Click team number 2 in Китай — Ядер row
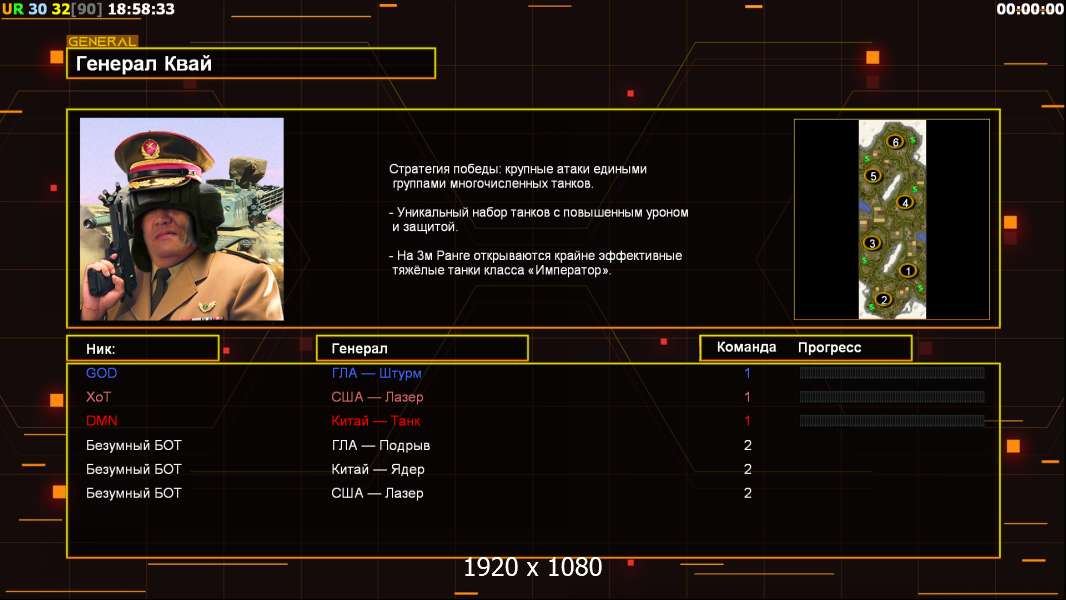 click(x=748, y=469)
